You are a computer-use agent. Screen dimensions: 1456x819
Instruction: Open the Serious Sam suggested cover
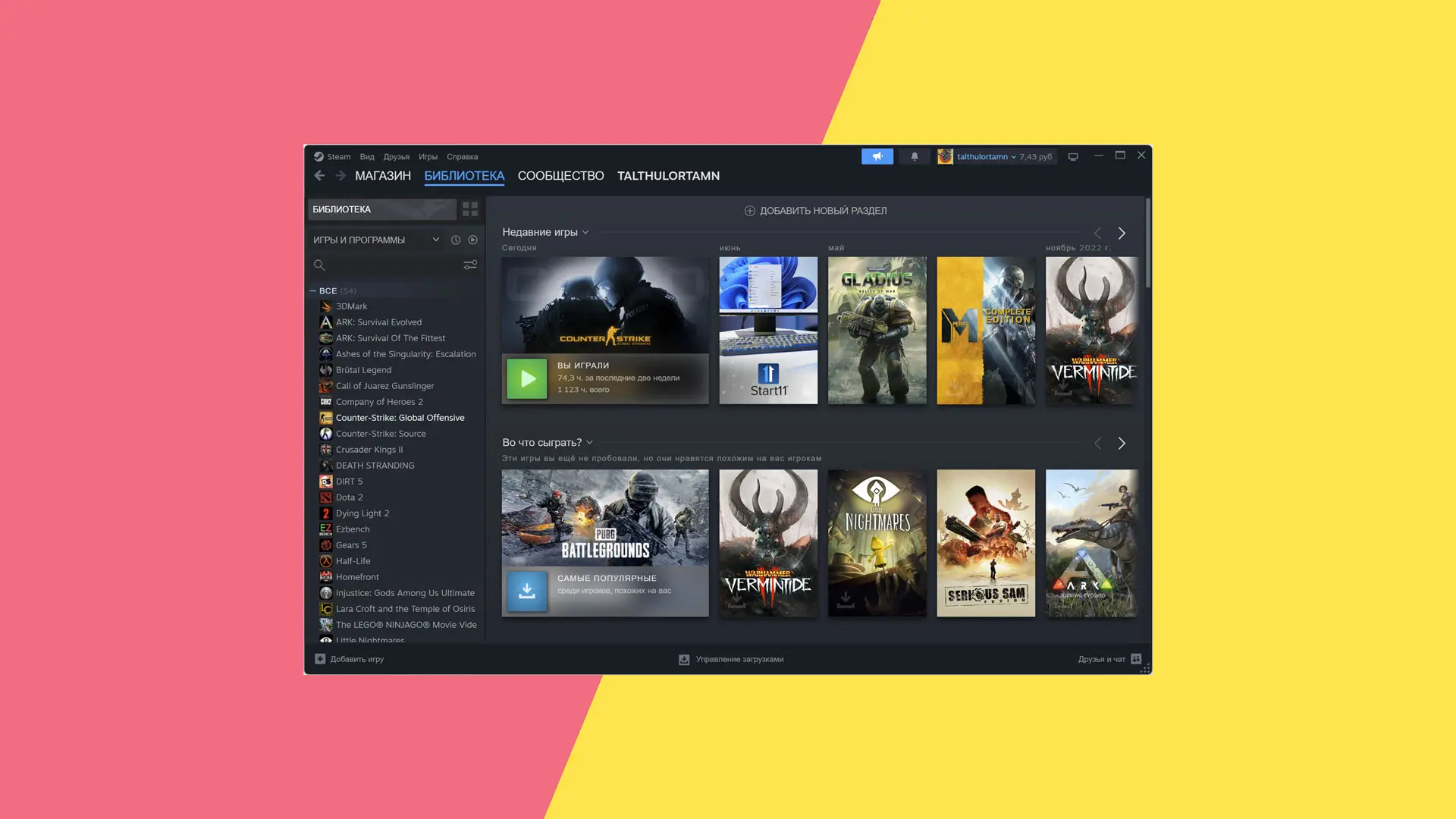[986, 543]
